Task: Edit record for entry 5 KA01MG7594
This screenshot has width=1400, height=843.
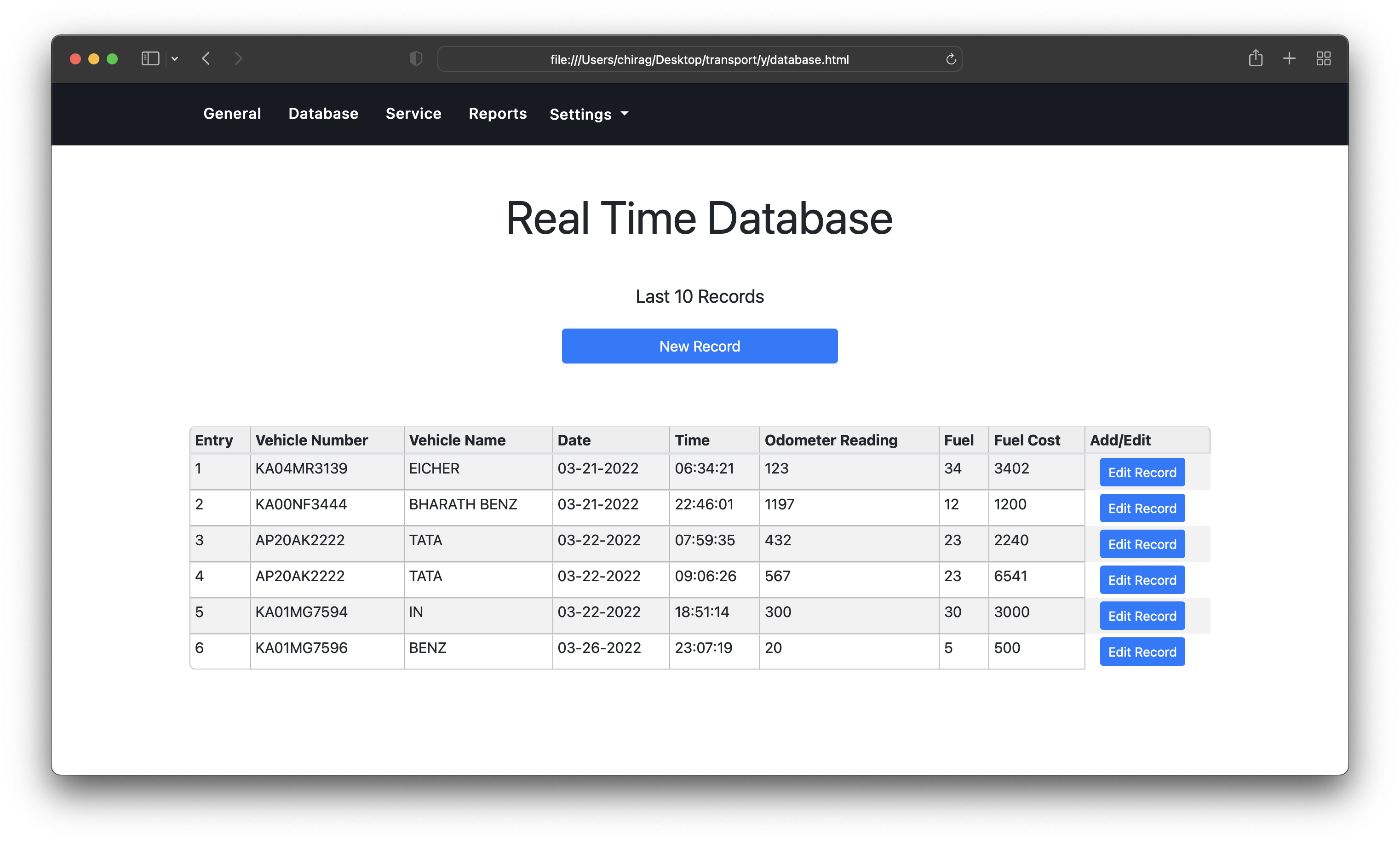Action: point(1142,616)
